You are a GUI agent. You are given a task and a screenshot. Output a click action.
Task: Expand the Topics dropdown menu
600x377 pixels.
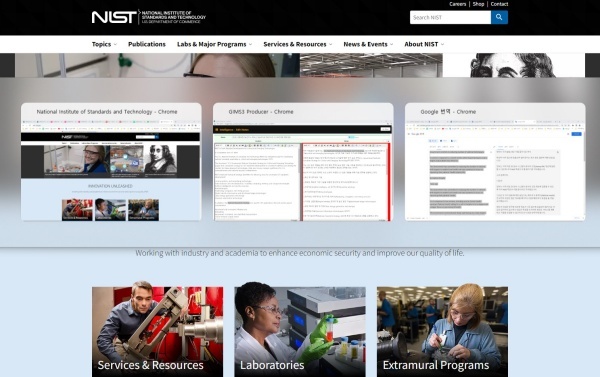tap(104, 44)
